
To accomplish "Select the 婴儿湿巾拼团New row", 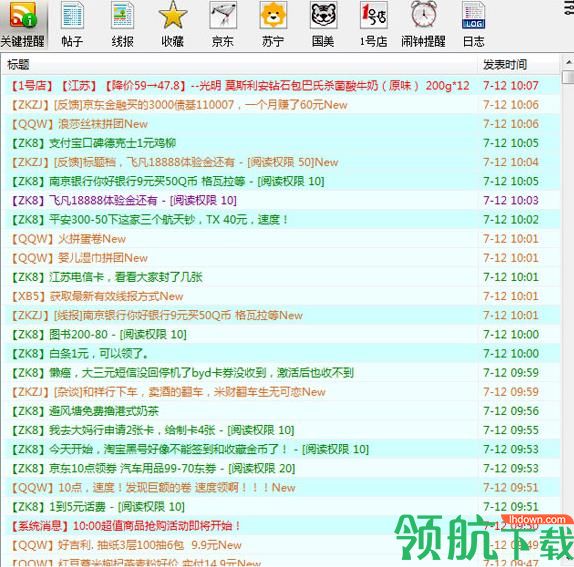I will [x=281, y=258].
